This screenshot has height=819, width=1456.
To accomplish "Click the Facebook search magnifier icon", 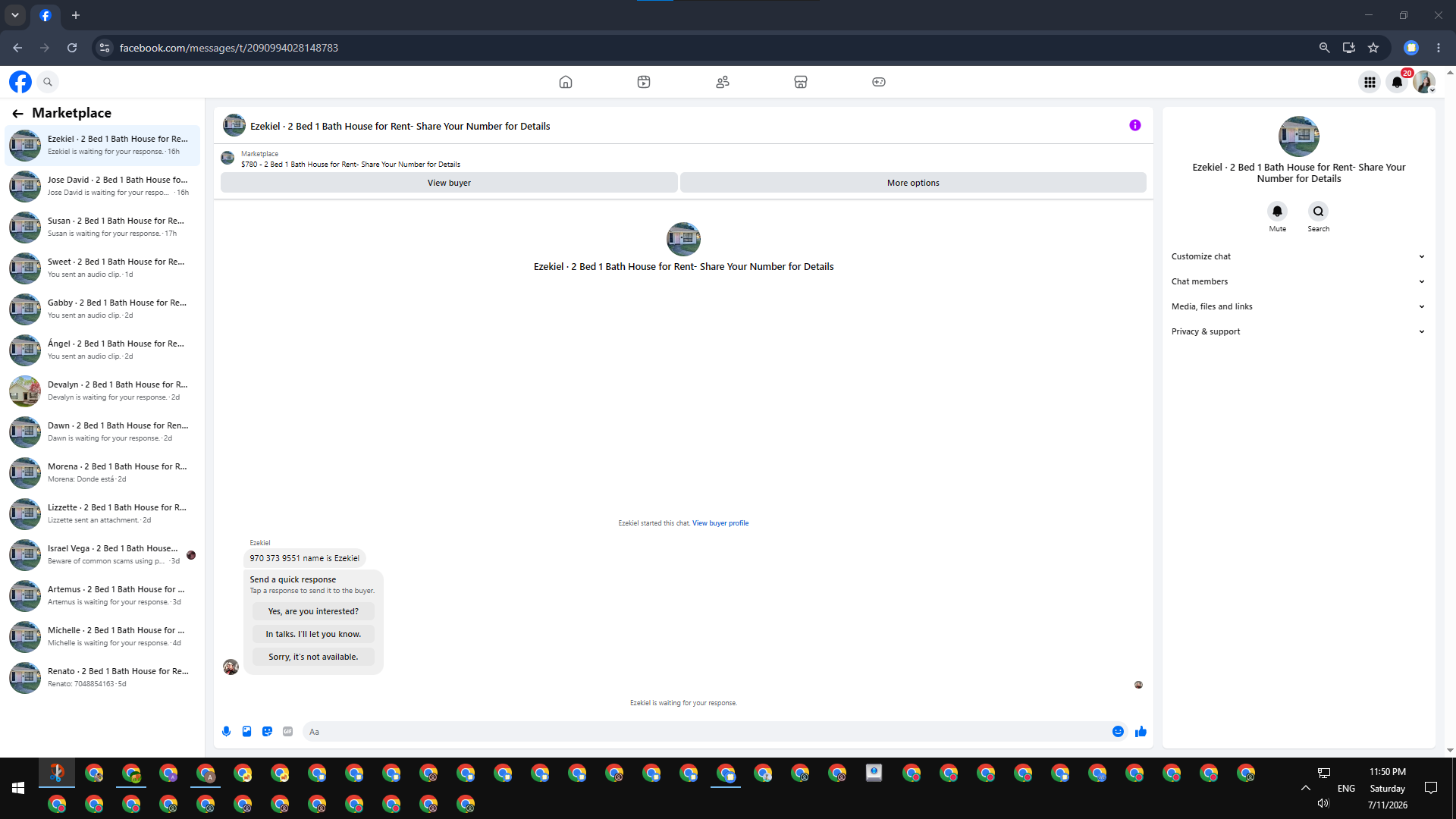I will [x=48, y=82].
